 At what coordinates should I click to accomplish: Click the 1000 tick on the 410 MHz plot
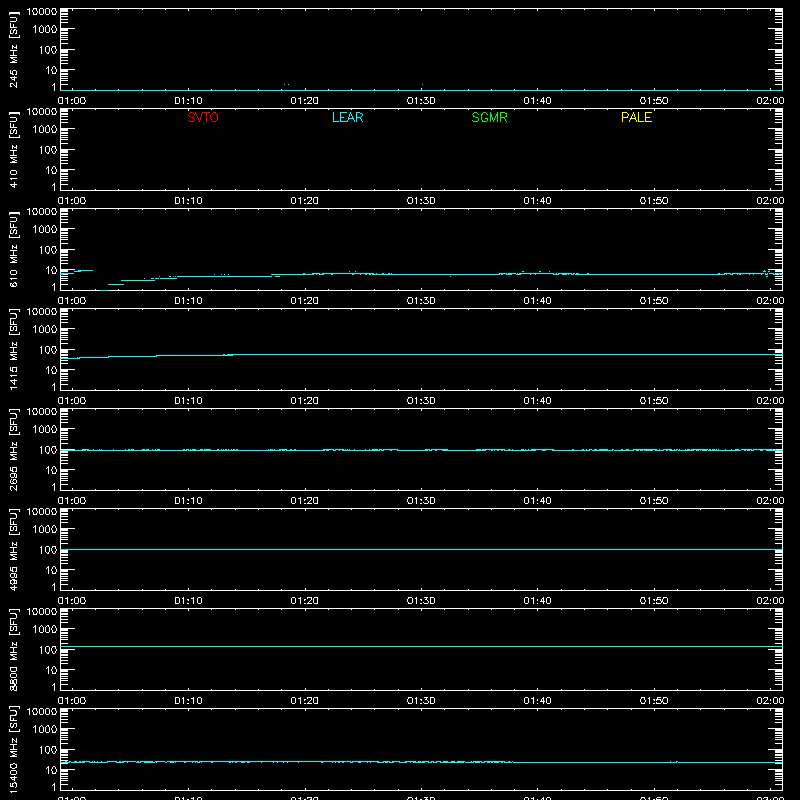45,130
